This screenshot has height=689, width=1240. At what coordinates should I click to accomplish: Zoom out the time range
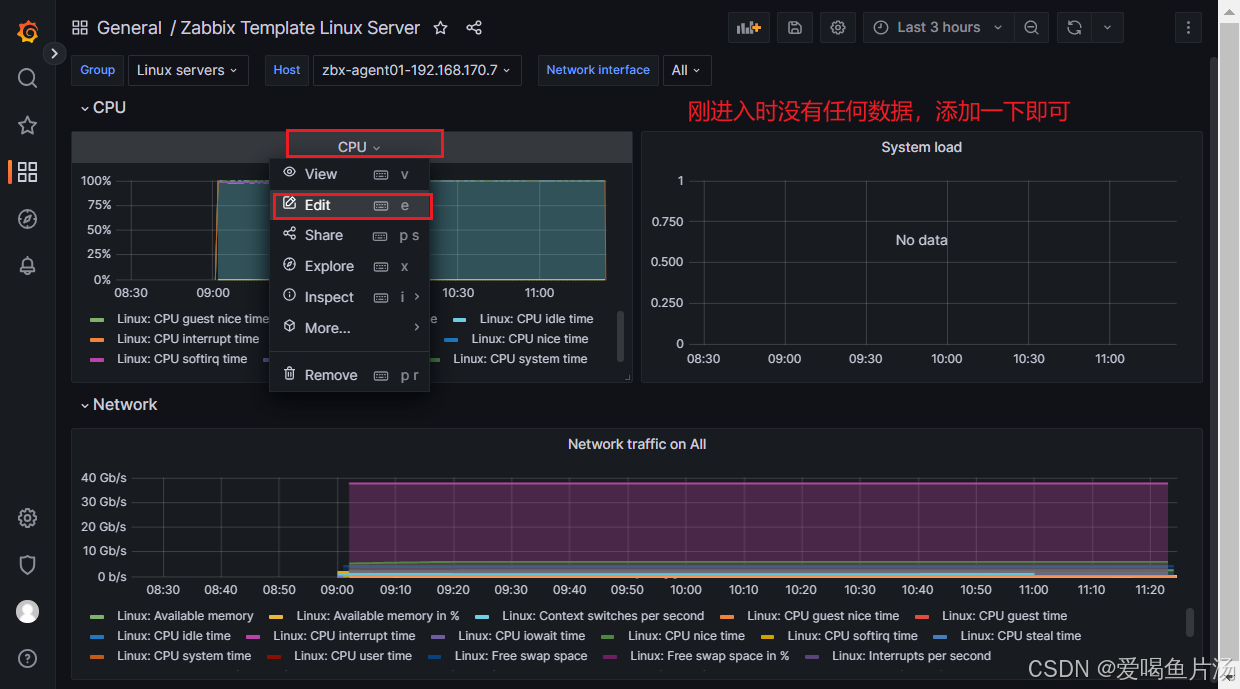[x=1031, y=28]
